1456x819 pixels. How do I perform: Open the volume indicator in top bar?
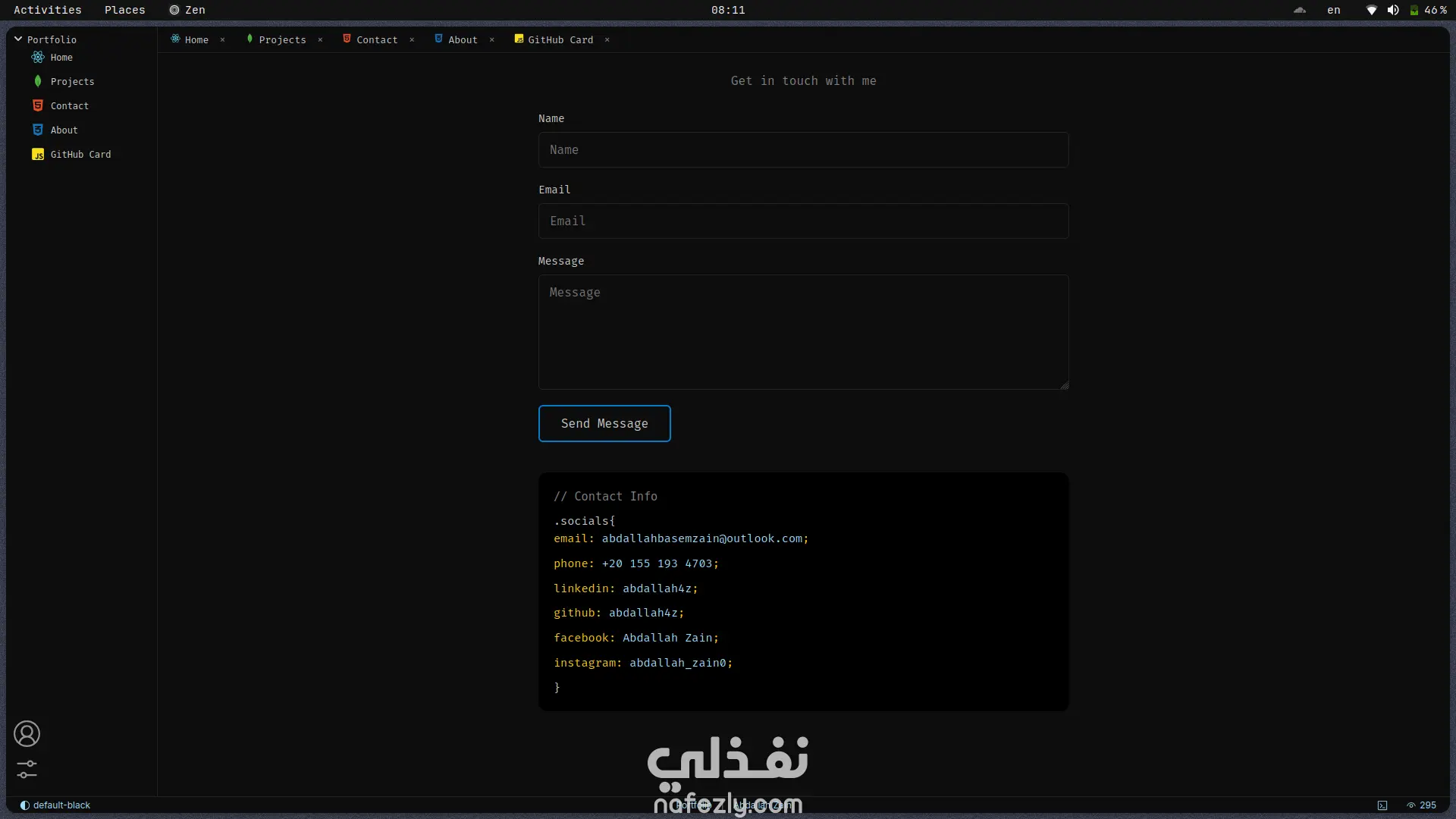click(1393, 10)
